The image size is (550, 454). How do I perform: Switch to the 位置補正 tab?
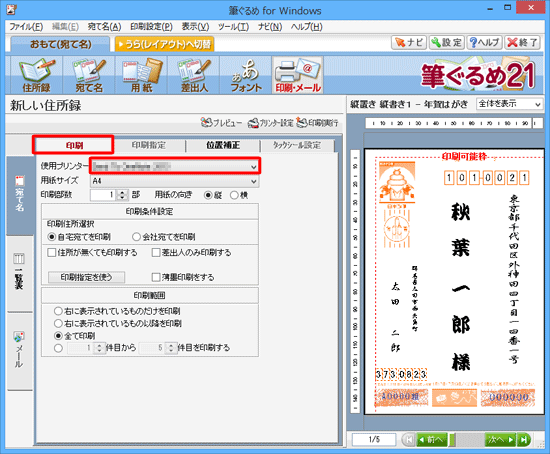click(x=223, y=145)
